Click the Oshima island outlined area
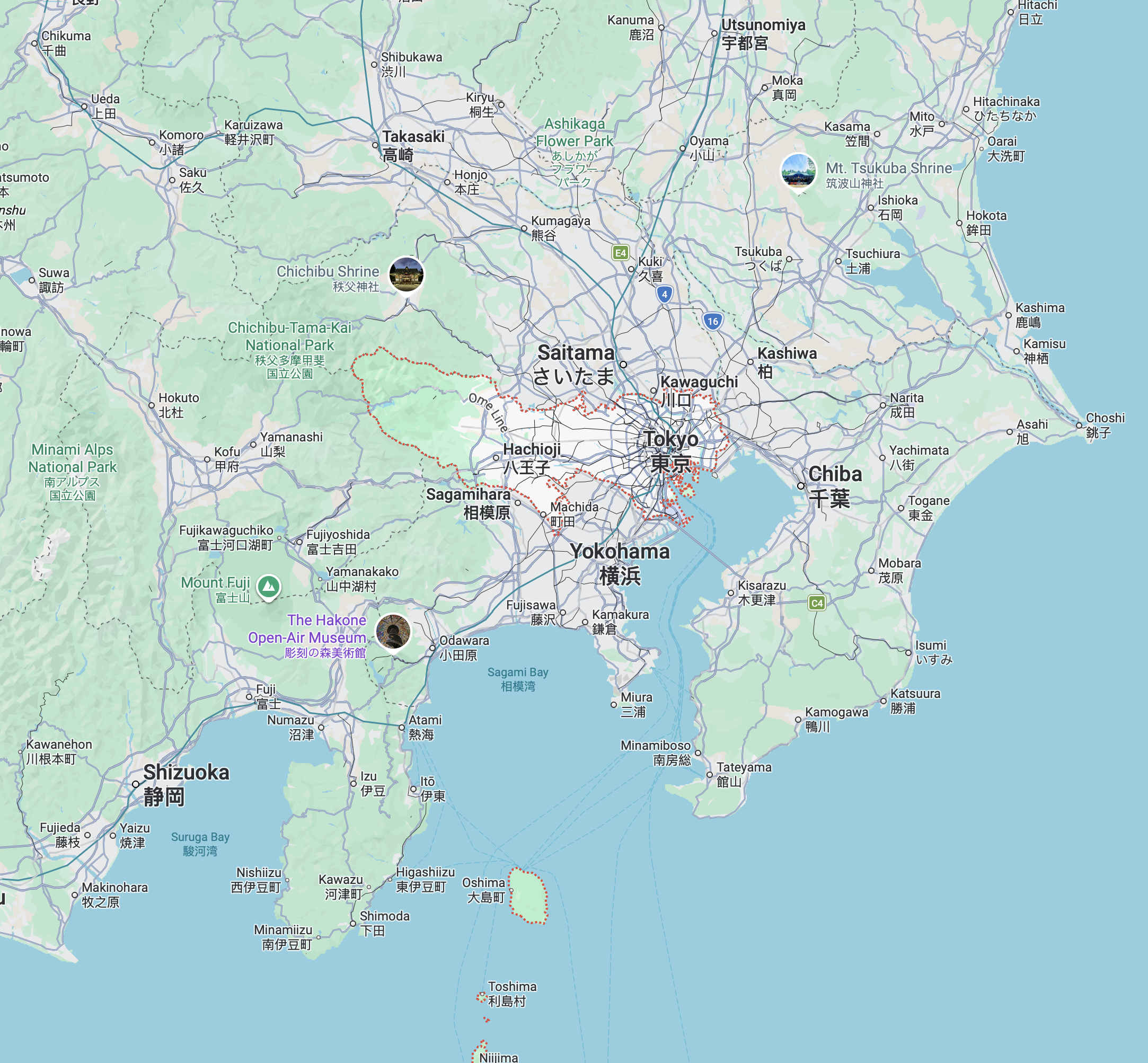The image size is (1148, 1063). (529, 896)
